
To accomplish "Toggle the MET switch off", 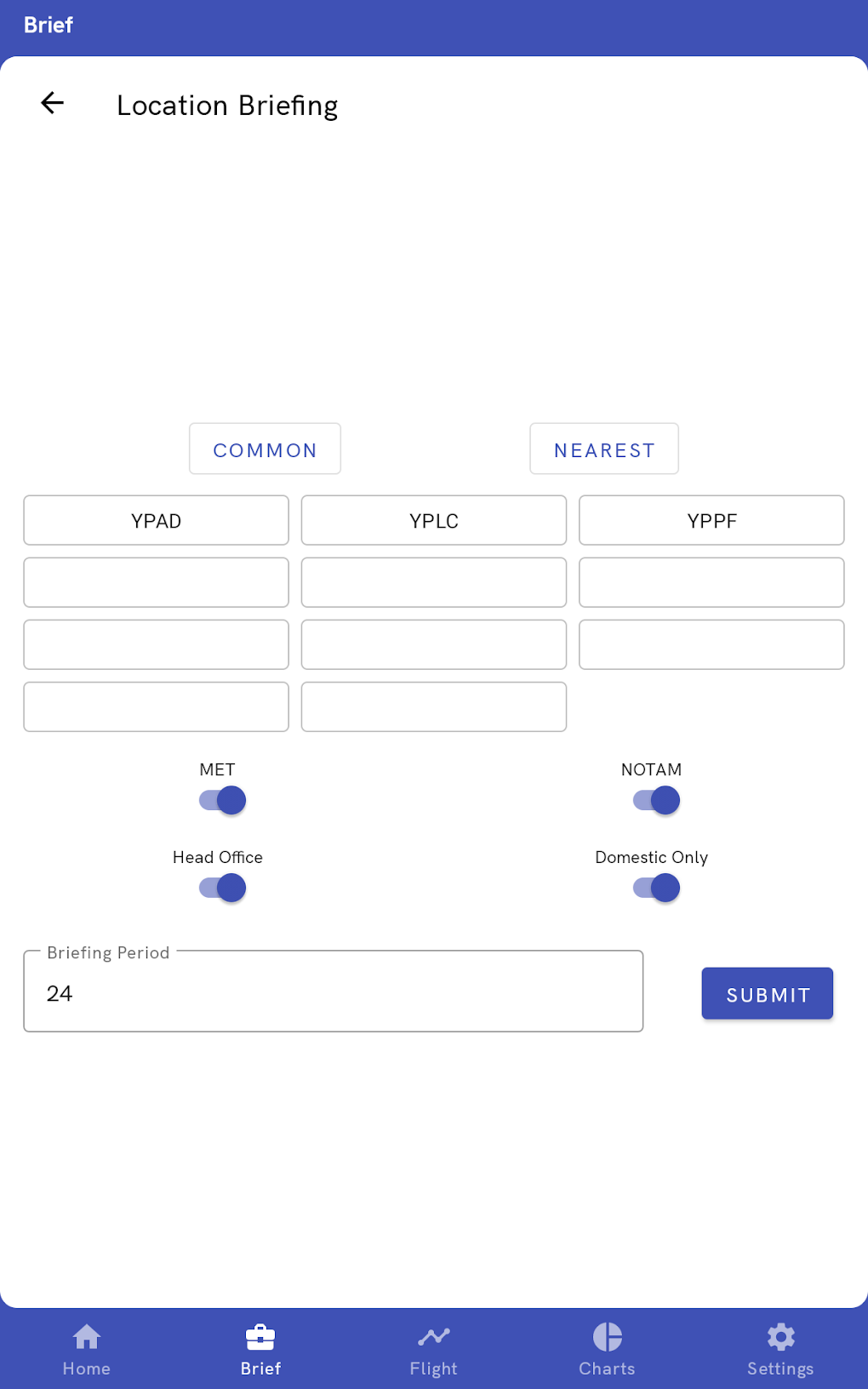I will coord(223,800).
